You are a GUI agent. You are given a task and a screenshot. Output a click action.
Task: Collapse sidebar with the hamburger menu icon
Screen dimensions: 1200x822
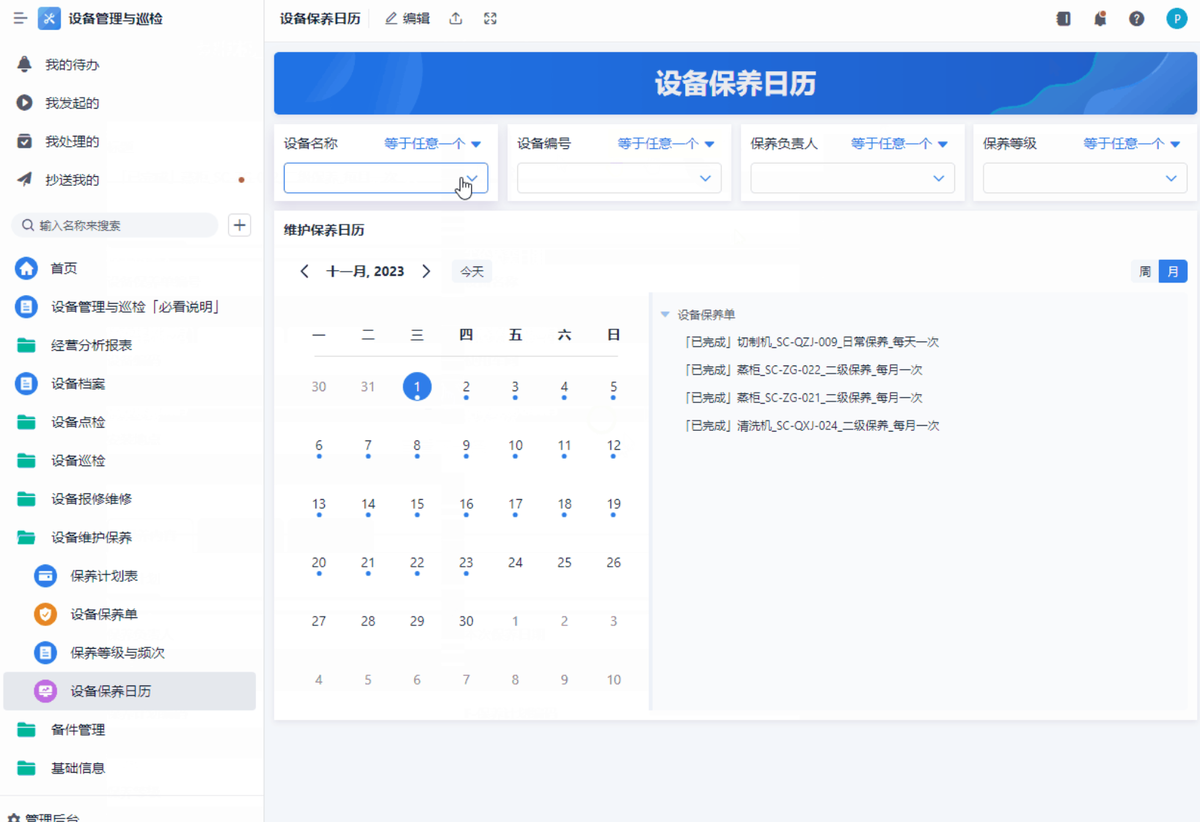(20, 19)
